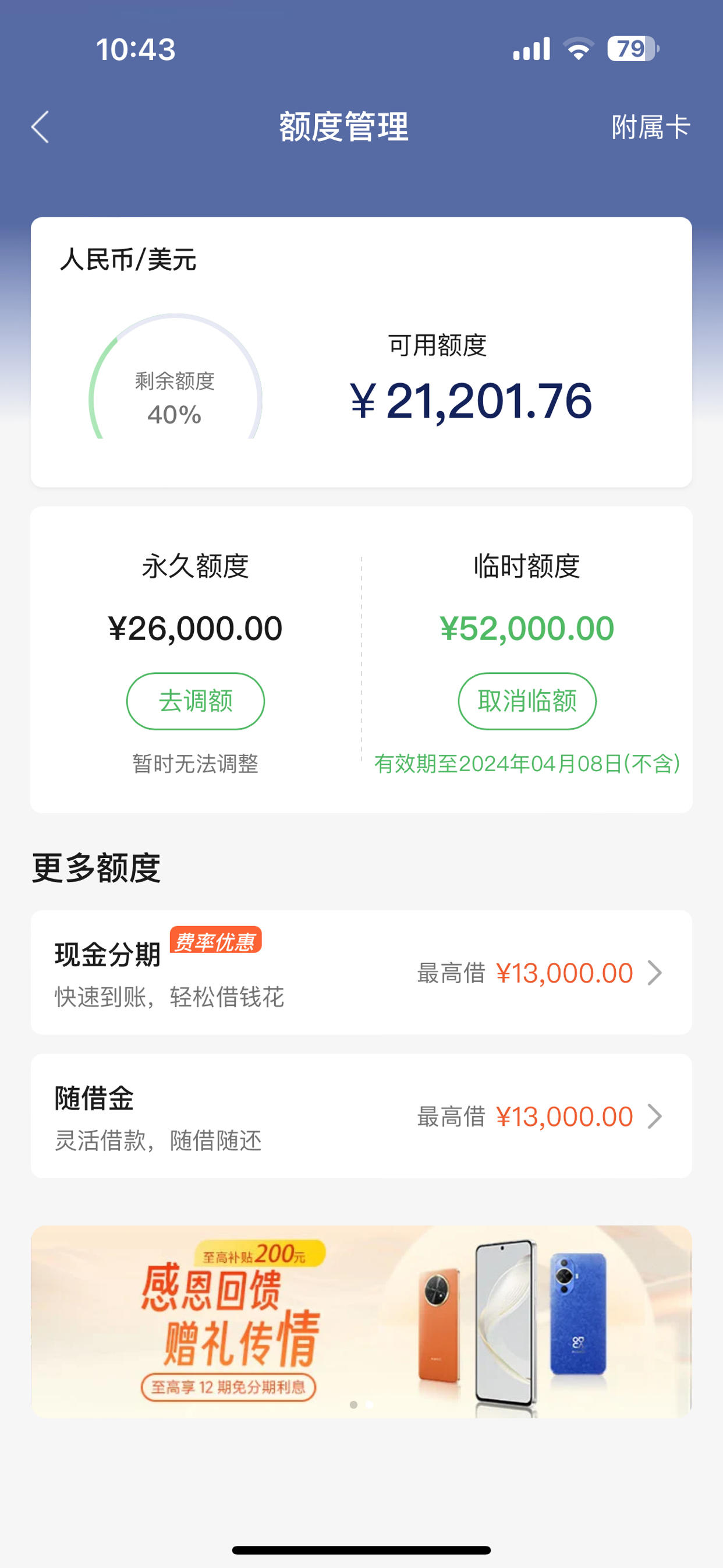
Task: Open the 随借金 flexible loan entry
Action: pos(361,1116)
